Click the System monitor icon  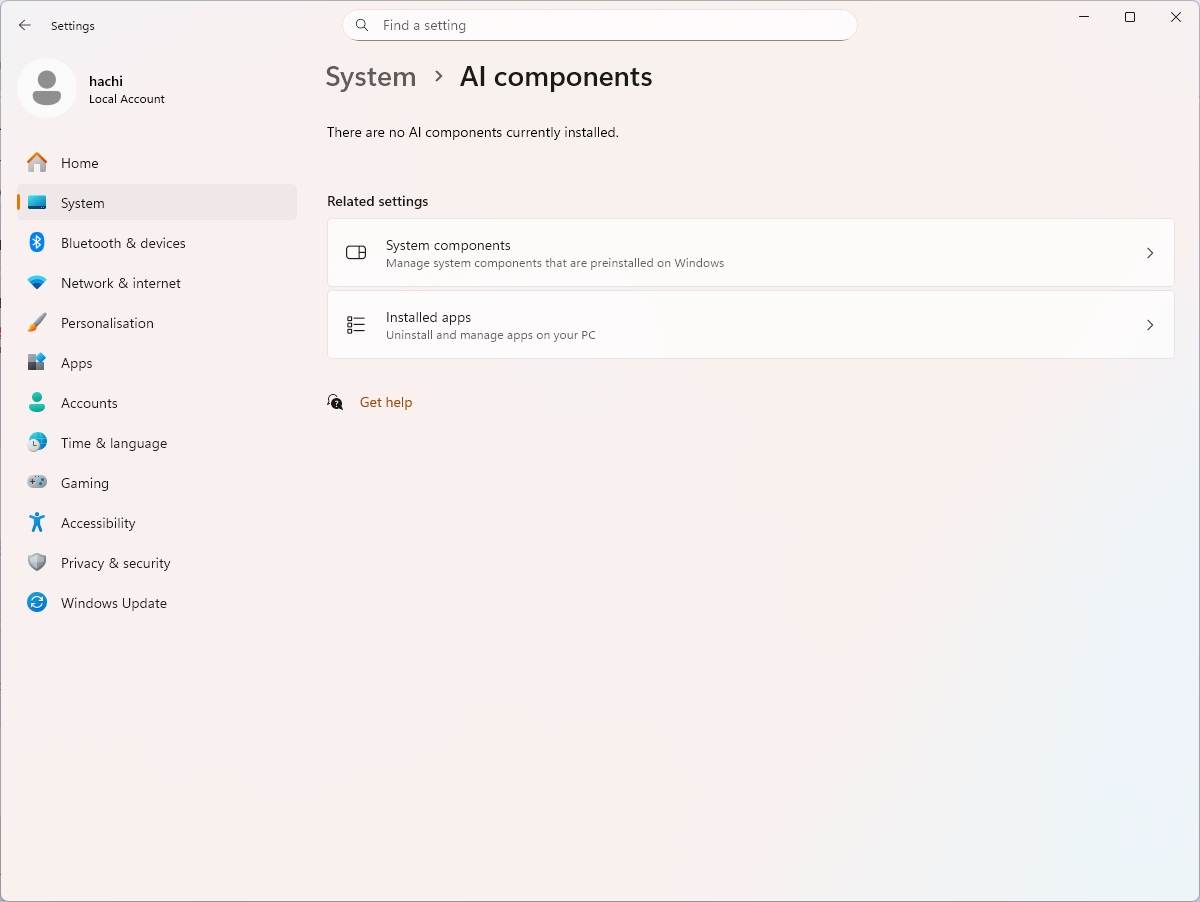point(37,203)
